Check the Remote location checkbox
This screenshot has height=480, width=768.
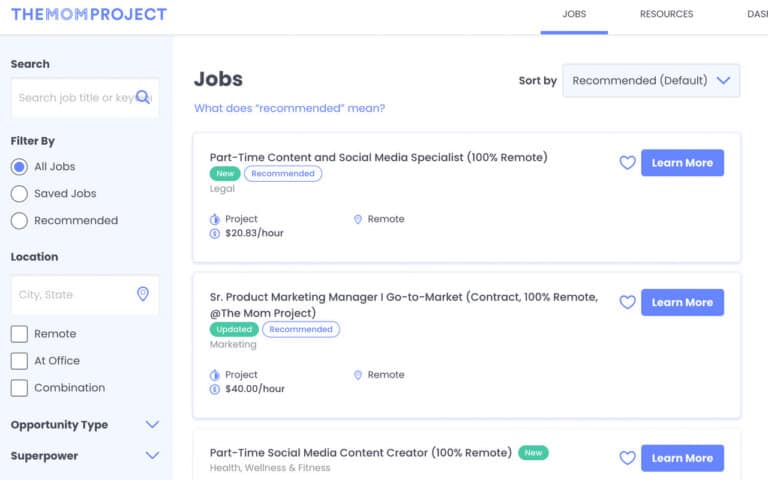click(x=19, y=334)
